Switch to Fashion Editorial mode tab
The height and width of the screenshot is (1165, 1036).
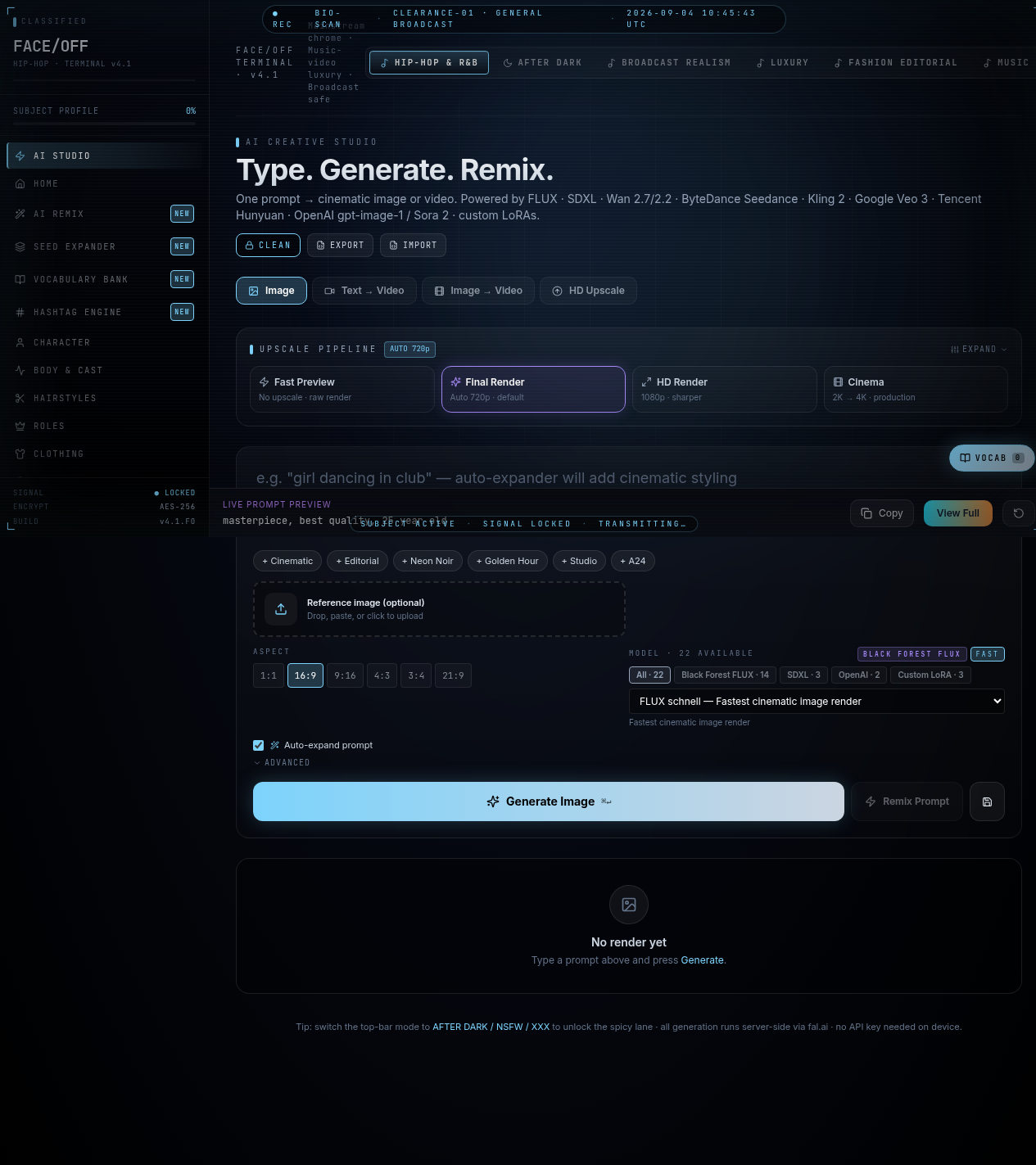pos(895,62)
